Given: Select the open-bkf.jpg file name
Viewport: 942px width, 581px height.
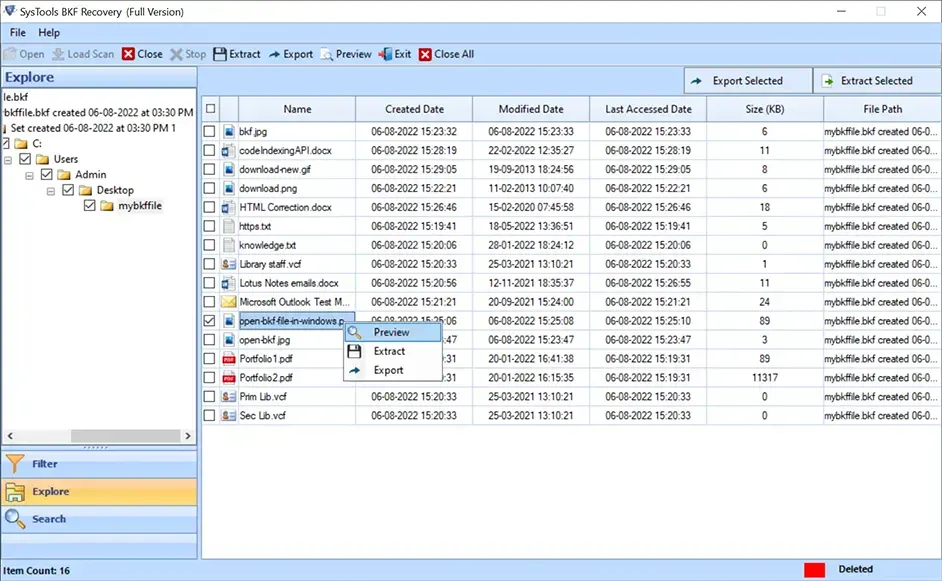Looking at the screenshot, I should point(264,340).
